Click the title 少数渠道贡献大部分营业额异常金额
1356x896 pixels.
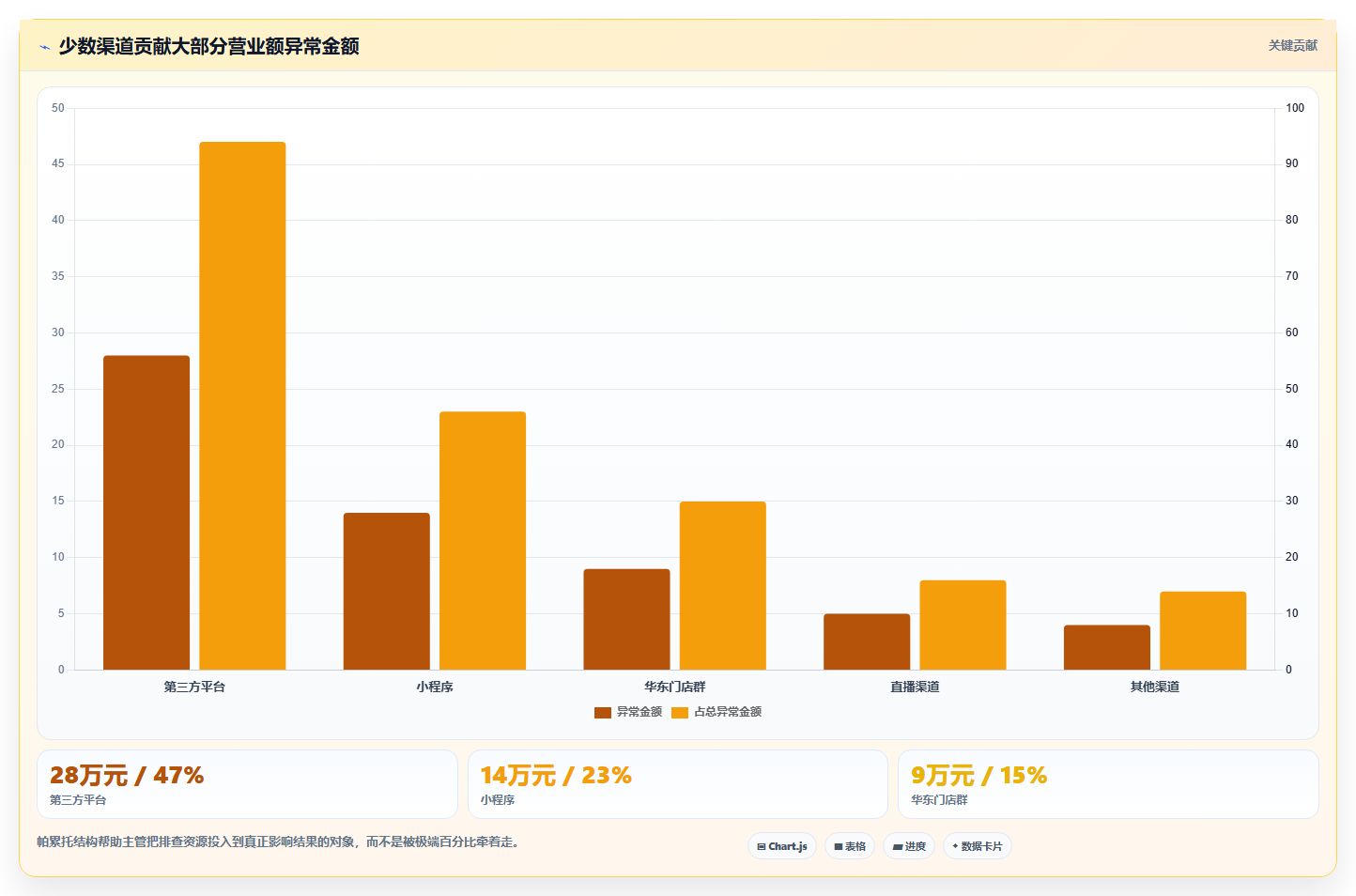coord(208,46)
